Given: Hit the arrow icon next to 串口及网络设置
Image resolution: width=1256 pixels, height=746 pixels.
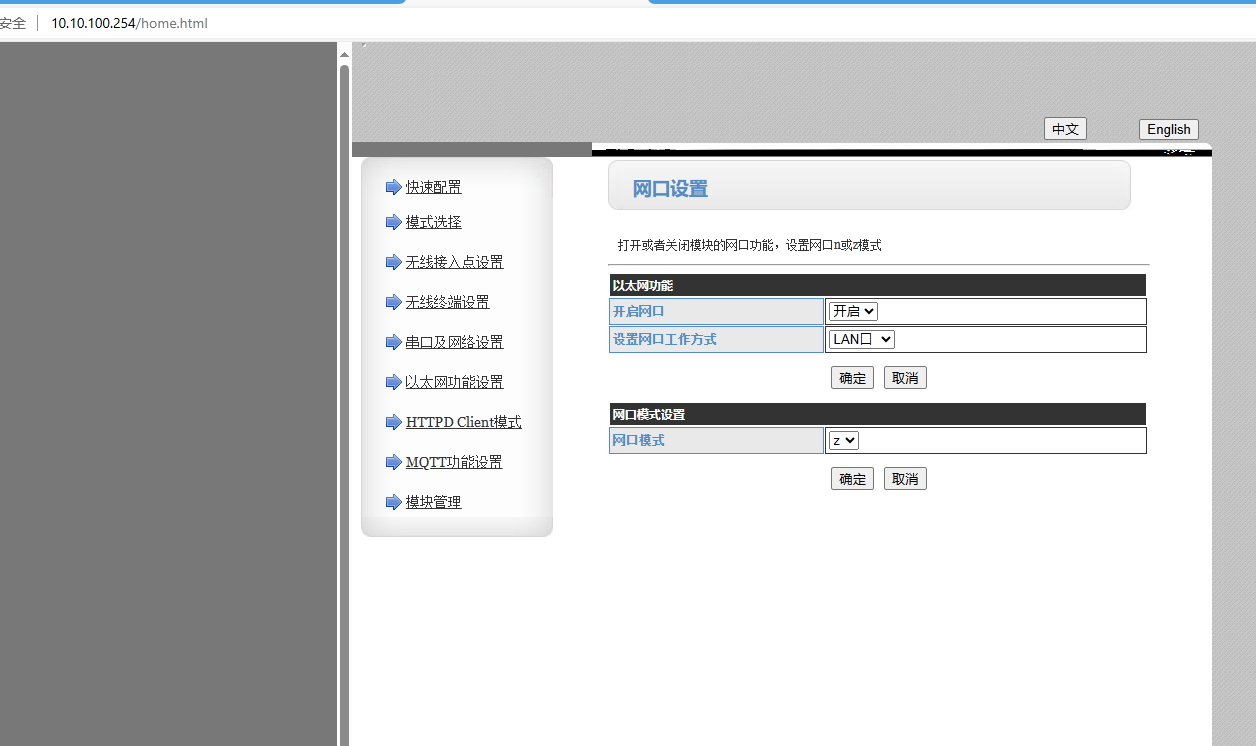Looking at the screenshot, I should (x=393, y=342).
